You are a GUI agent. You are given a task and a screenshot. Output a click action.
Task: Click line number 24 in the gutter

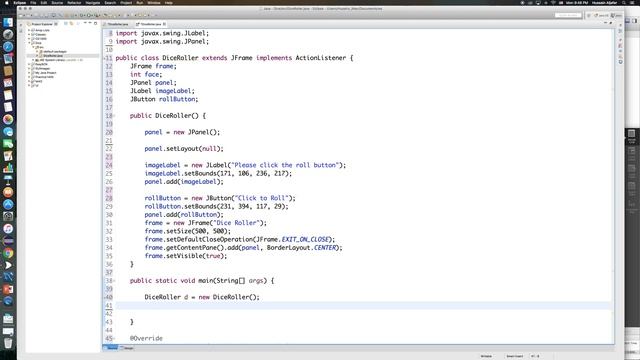(109, 165)
